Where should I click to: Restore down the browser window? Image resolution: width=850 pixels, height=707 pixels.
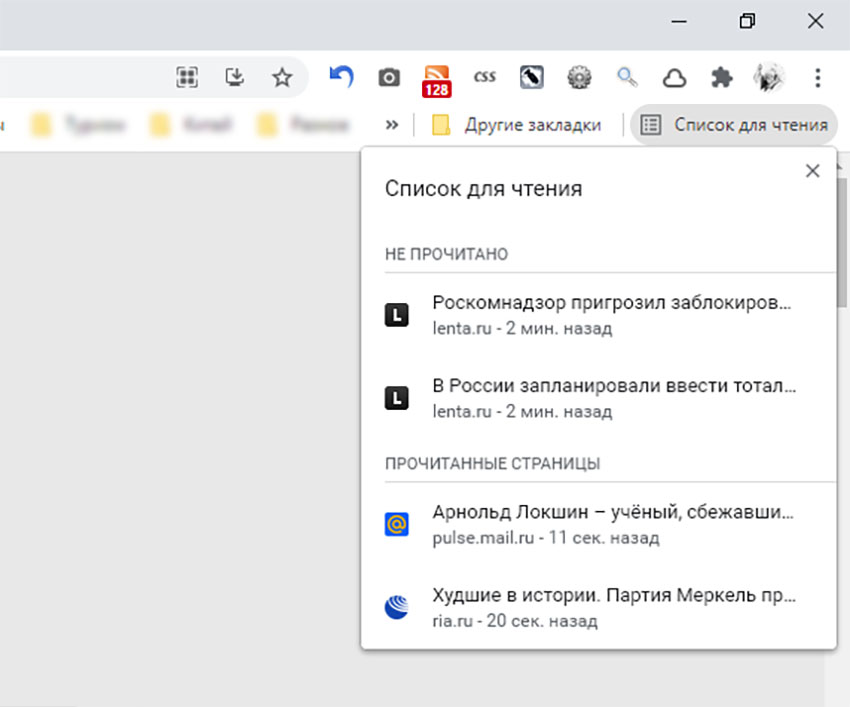[747, 22]
